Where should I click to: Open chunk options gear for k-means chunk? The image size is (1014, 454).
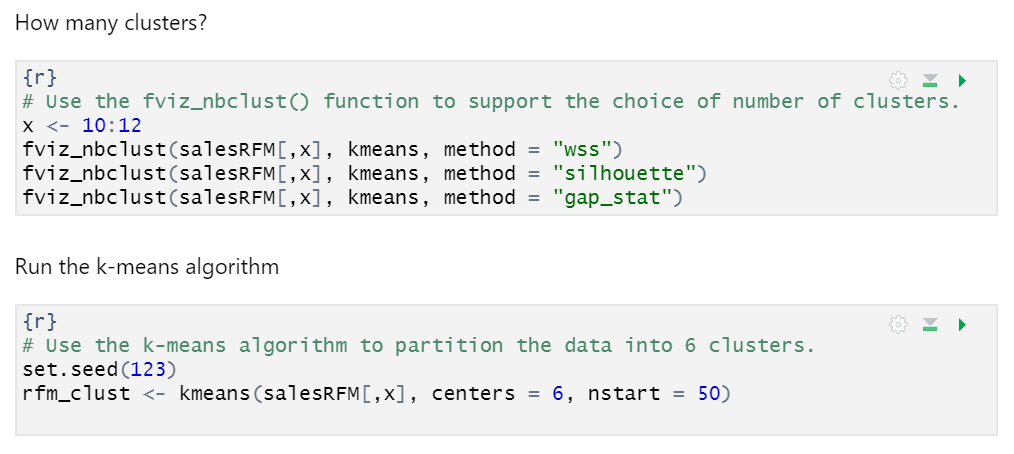(898, 324)
